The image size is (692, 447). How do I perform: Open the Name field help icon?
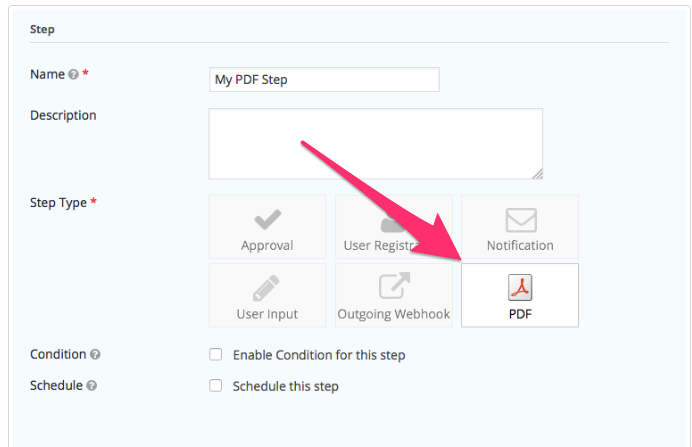click(x=73, y=75)
